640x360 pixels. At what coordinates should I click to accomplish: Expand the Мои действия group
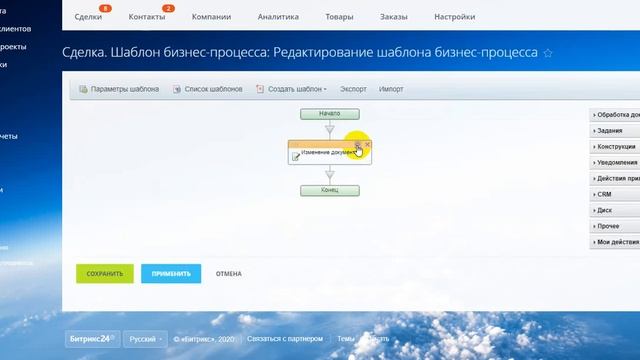pyautogui.click(x=615, y=242)
